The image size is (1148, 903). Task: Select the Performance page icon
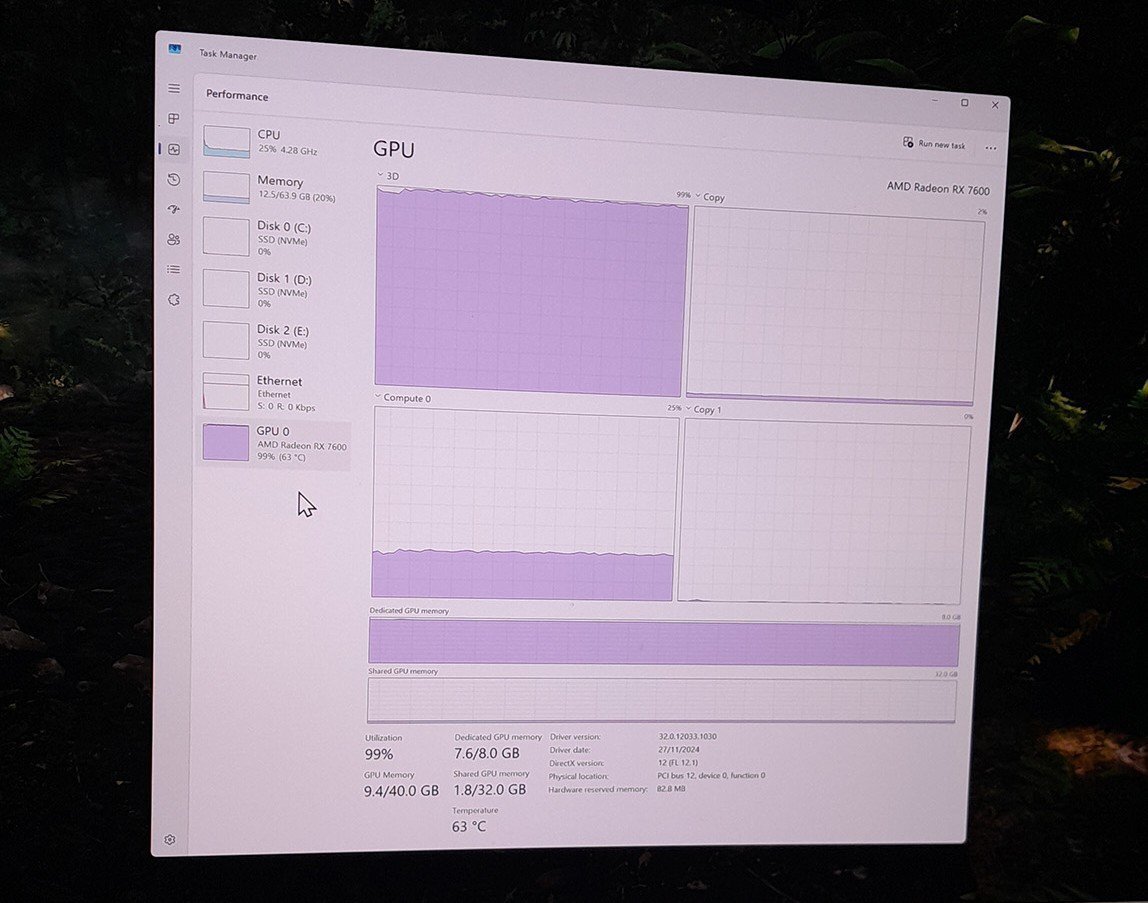174,149
